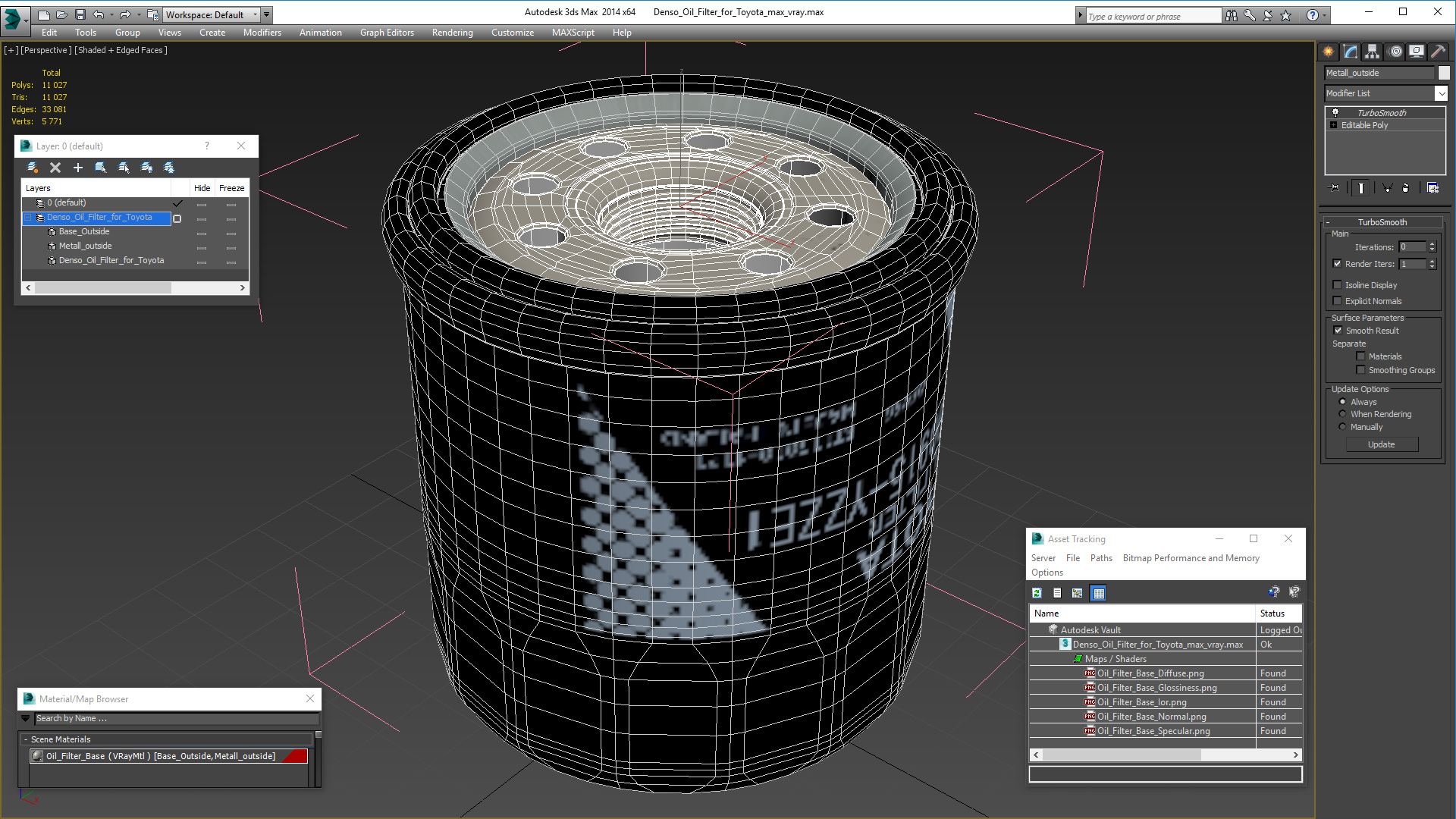Open the Display command panel tab
Screen dimensions: 1456x819
click(x=1417, y=52)
